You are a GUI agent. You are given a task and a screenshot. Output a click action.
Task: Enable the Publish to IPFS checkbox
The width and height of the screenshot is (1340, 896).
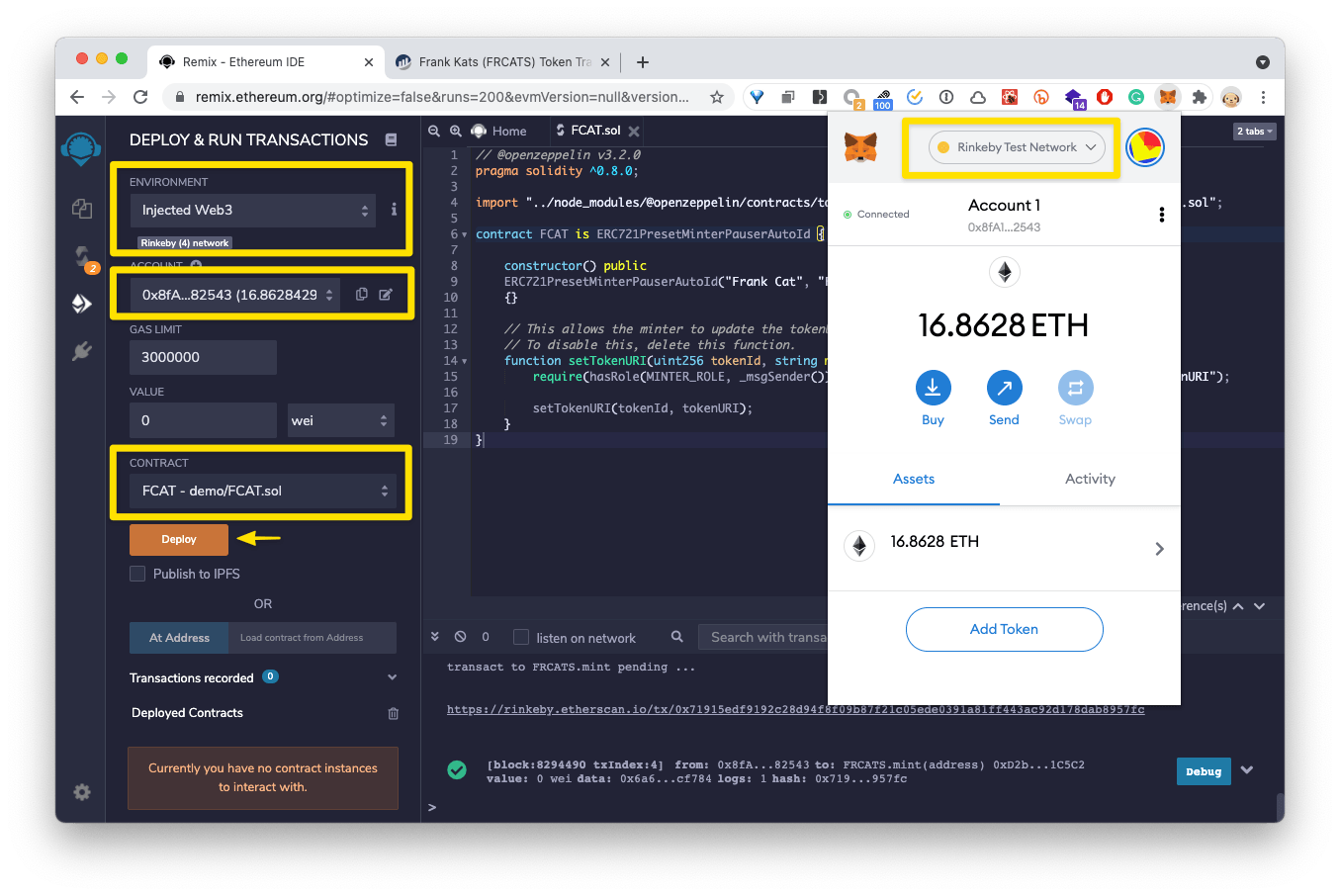(137, 574)
